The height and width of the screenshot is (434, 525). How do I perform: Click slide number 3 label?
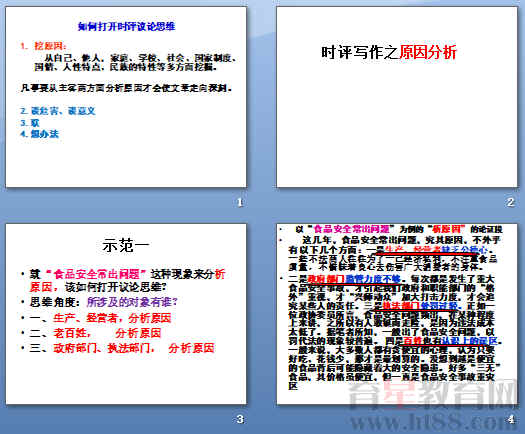click(x=240, y=419)
